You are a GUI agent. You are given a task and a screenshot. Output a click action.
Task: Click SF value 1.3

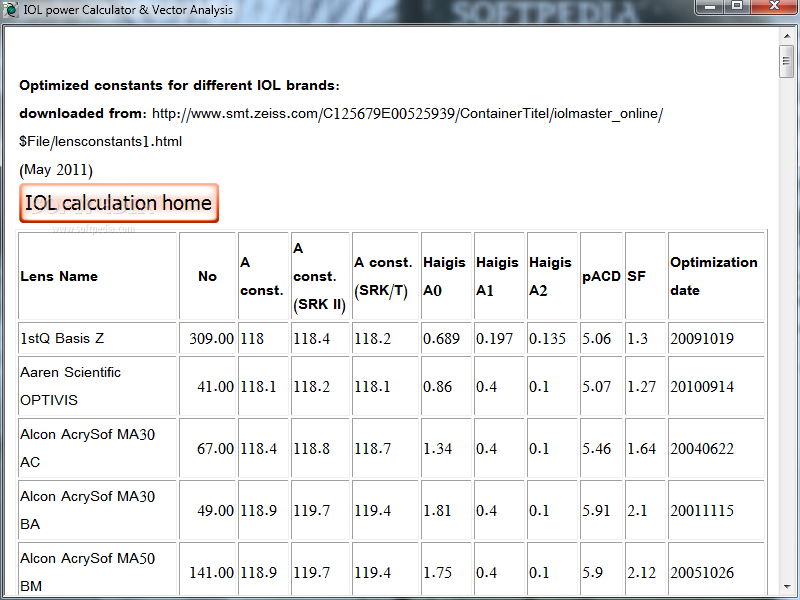click(x=637, y=338)
